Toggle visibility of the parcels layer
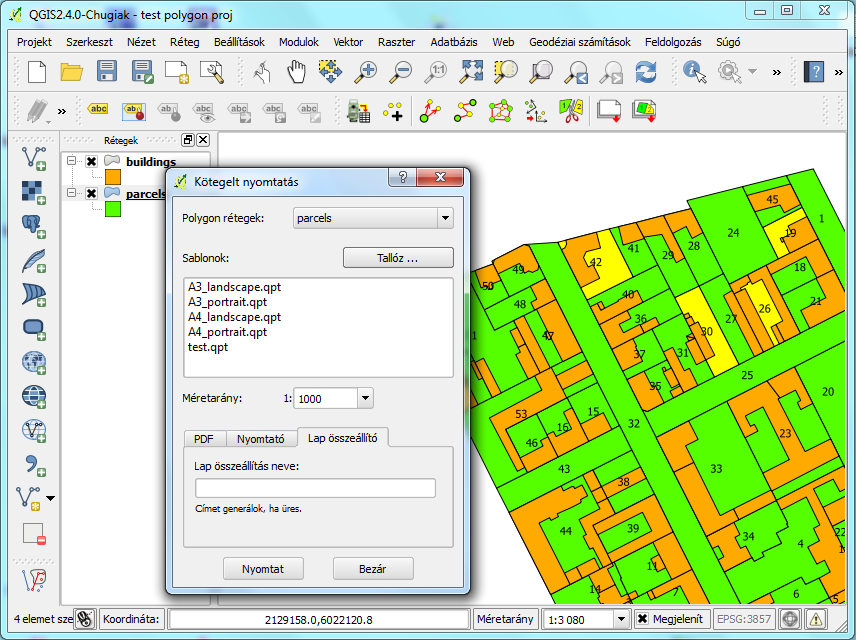 click(x=92, y=194)
